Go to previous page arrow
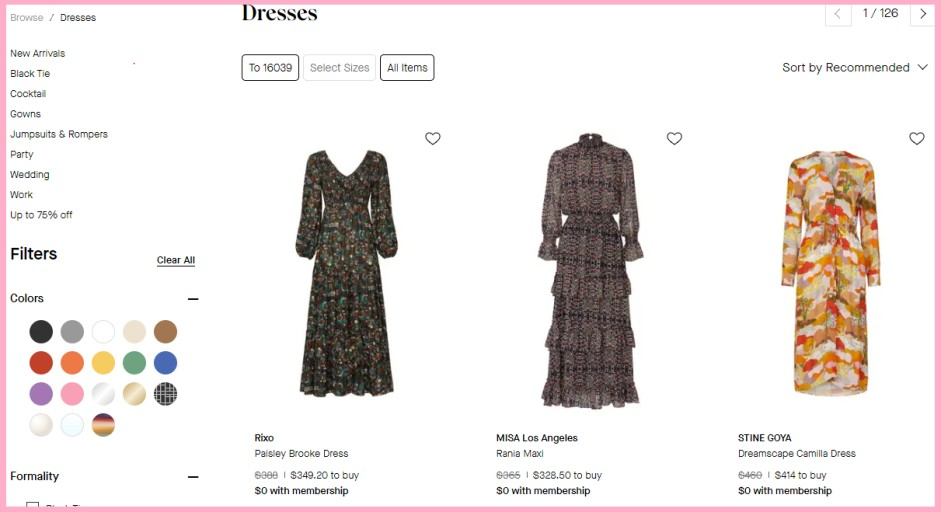 pos(838,14)
